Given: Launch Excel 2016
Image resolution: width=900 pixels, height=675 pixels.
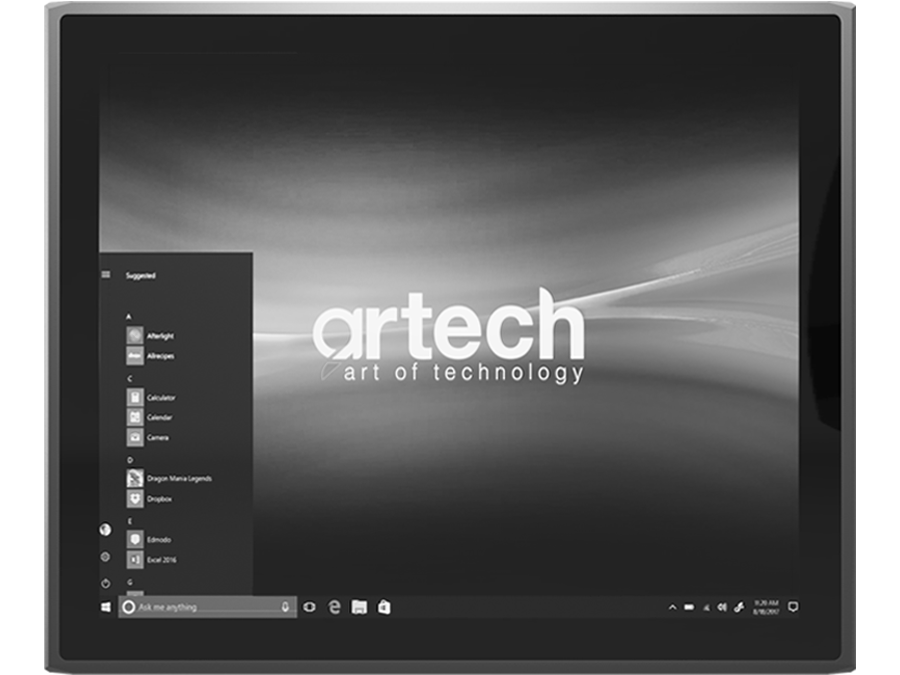Looking at the screenshot, I should coord(161,560).
